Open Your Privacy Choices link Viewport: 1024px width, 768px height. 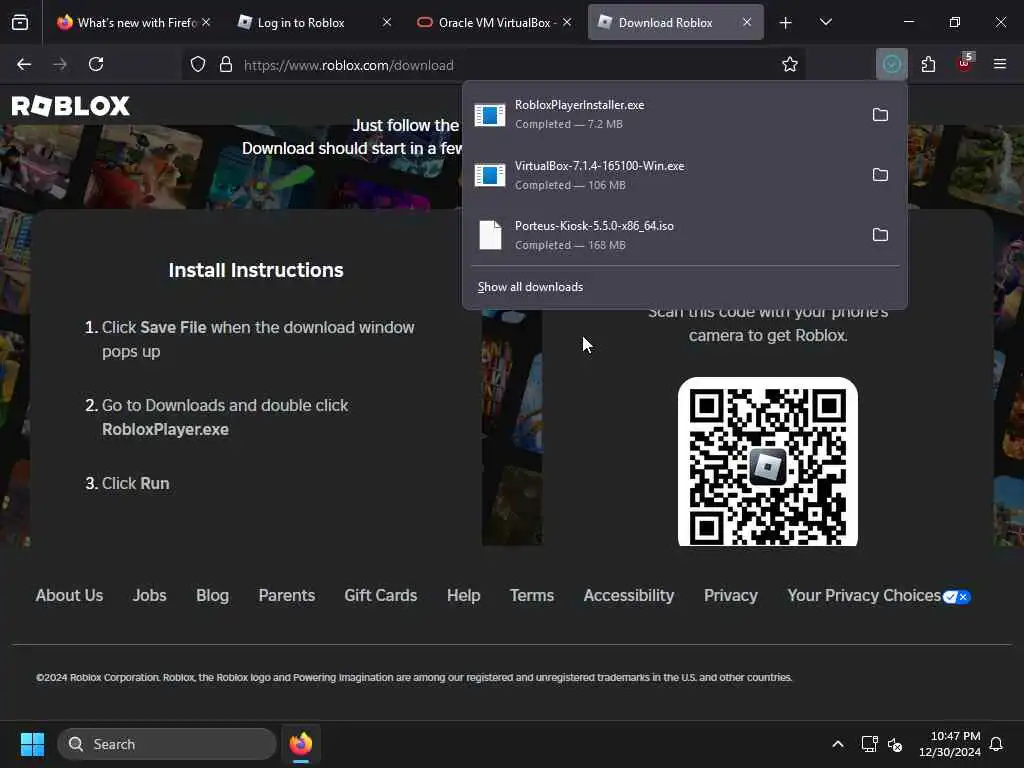[879, 596]
